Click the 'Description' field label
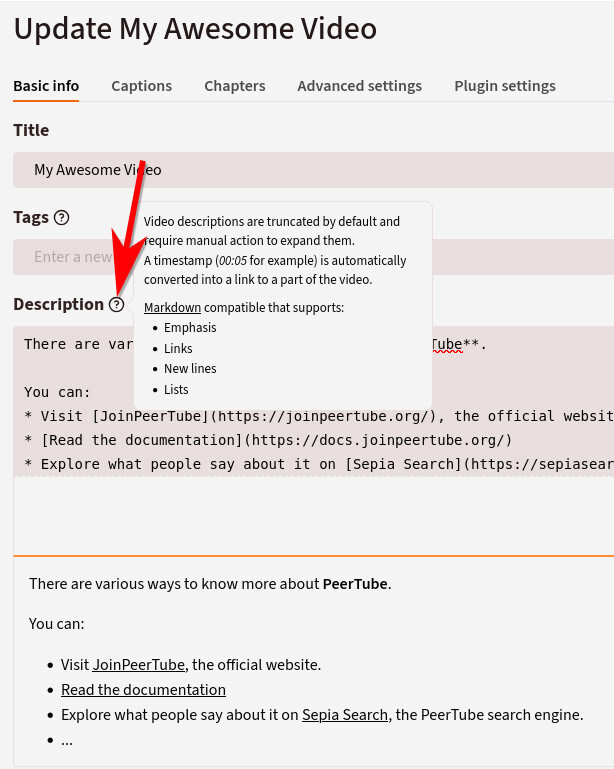This screenshot has width=614, height=769. tap(58, 305)
